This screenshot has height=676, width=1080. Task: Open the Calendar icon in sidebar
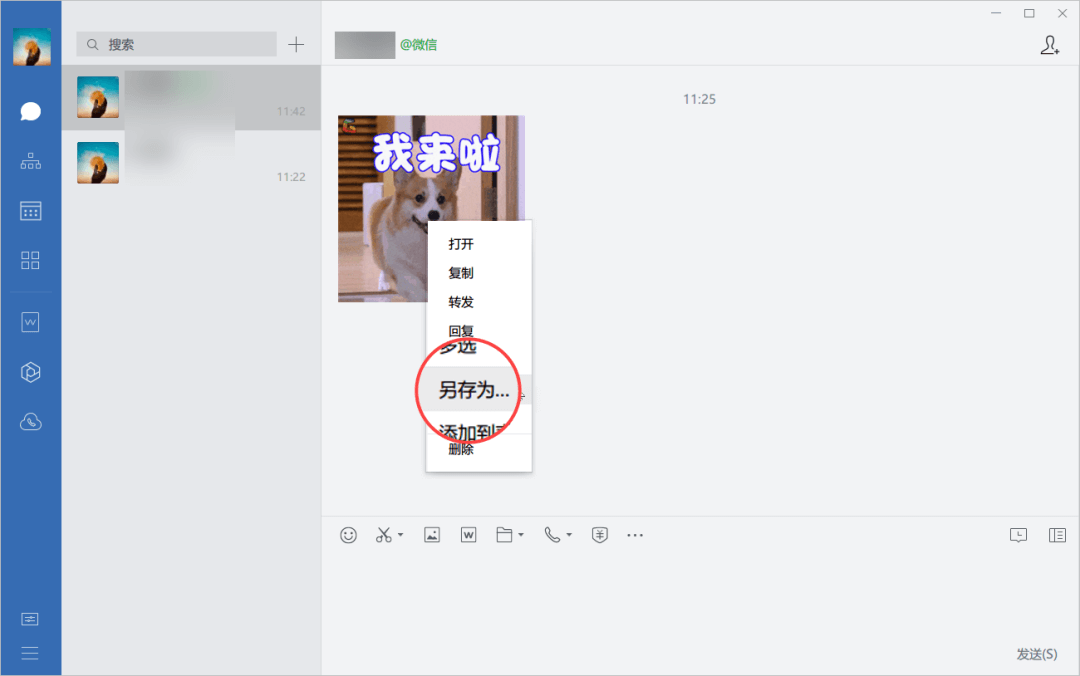point(30,211)
